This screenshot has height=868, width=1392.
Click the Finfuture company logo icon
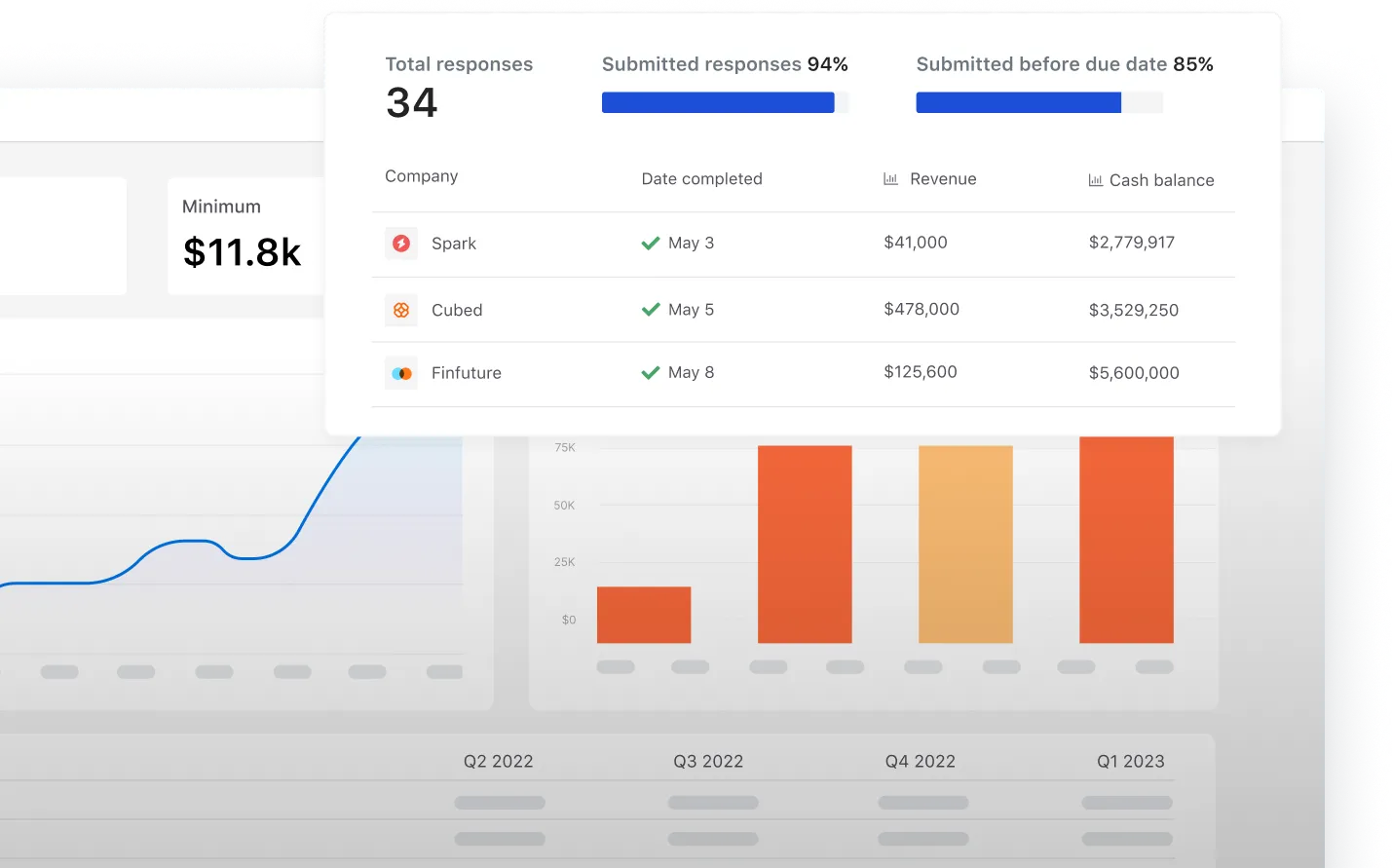pos(401,373)
